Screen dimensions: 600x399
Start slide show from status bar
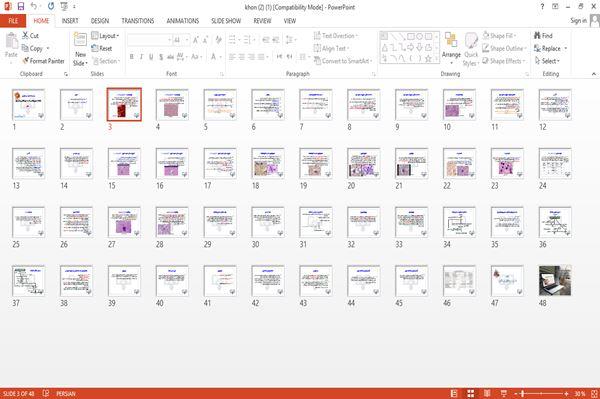pyautogui.click(x=504, y=393)
